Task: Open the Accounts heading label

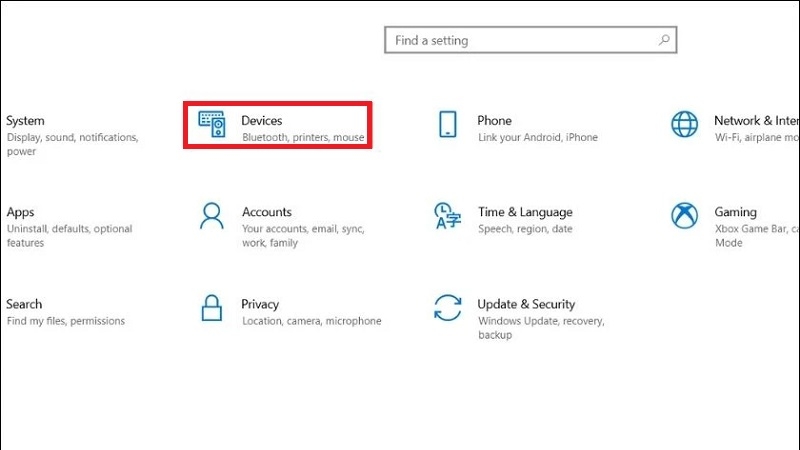Action: coord(267,212)
